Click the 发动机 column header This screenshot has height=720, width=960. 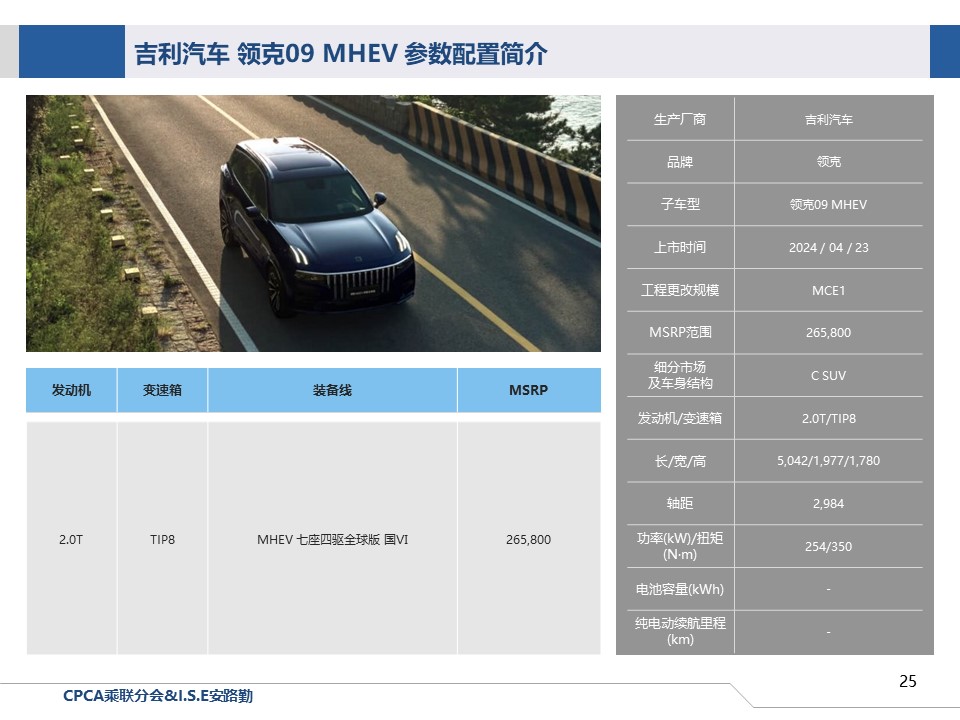click(x=71, y=390)
